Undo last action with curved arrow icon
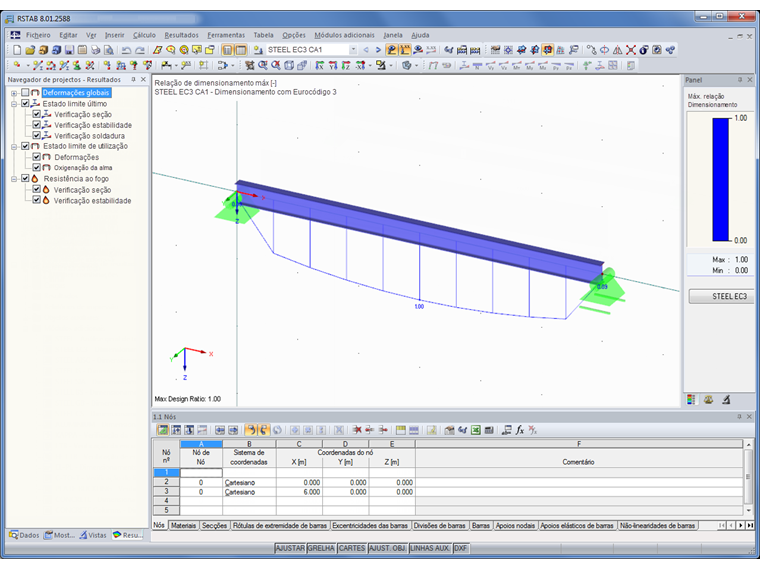The height and width of the screenshot is (570, 760). coord(126,50)
